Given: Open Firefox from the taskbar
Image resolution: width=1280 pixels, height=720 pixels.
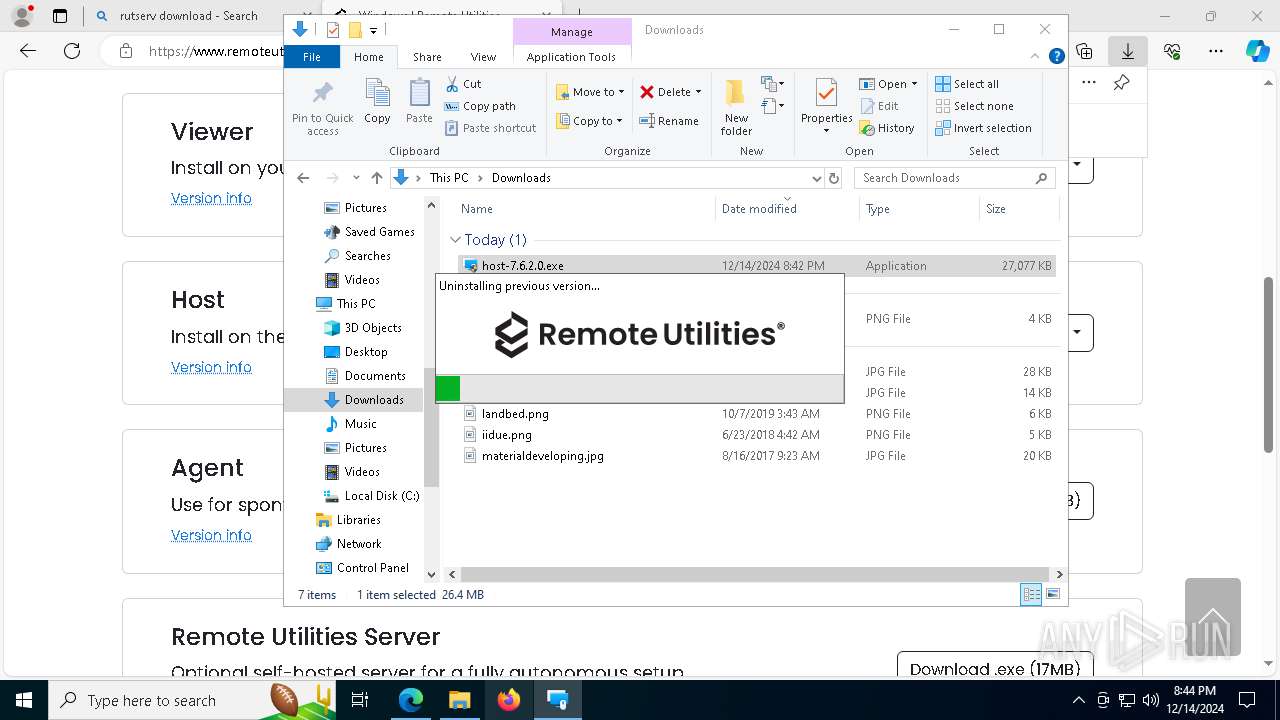Looking at the screenshot, I should point(508,700).
